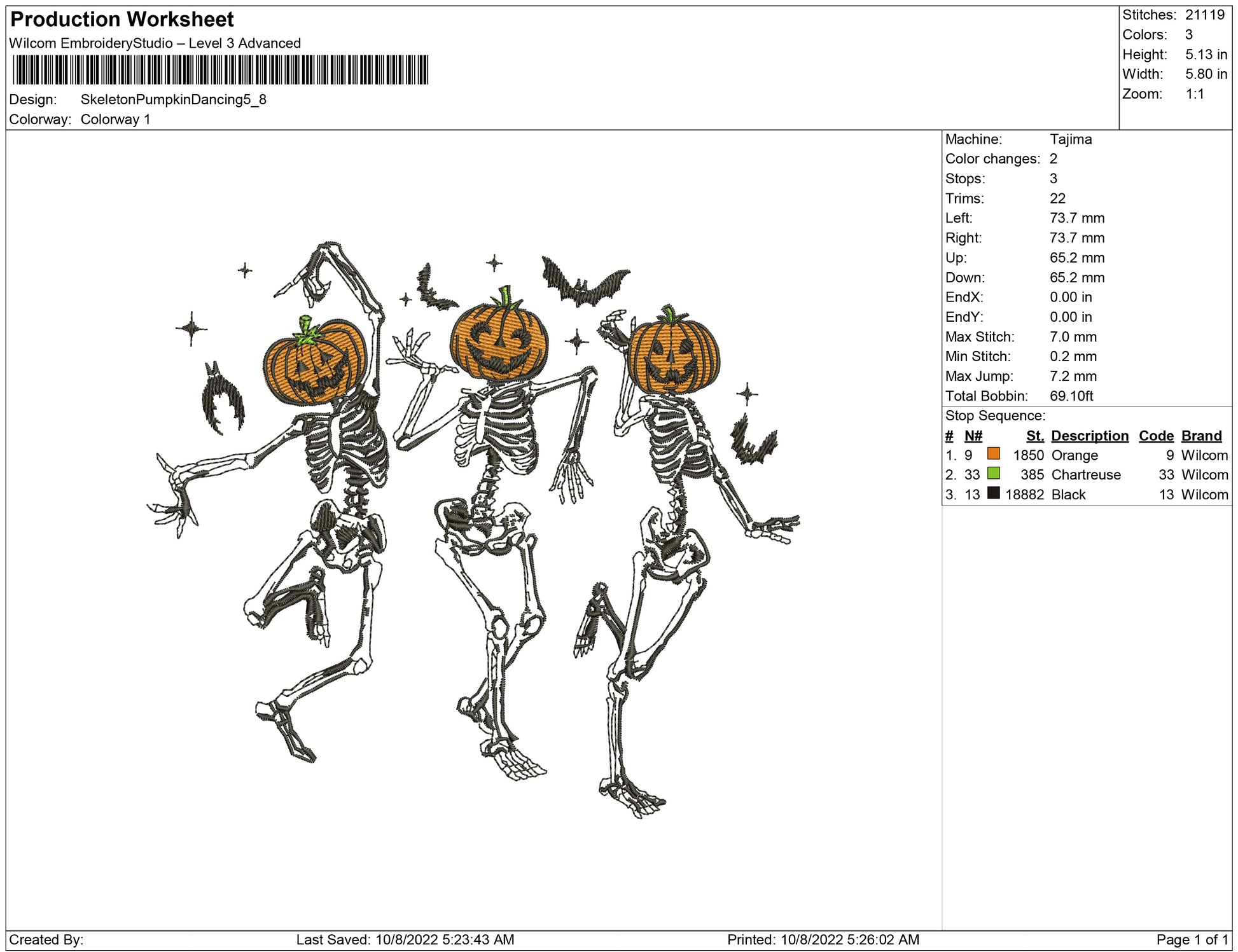Click the large sparkle star at left
Screen dimensions: 1238x952
tap(191, 329)
